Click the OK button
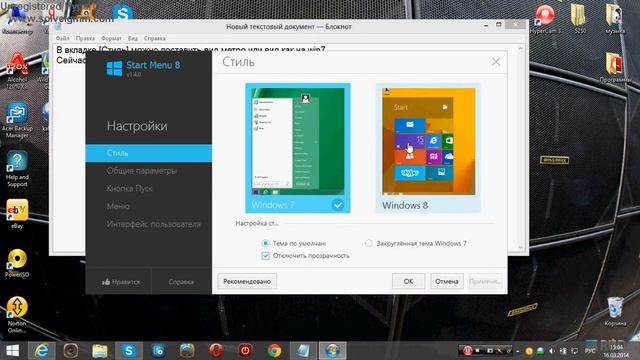This screenshot has height=360, width=640. point(408,281)
